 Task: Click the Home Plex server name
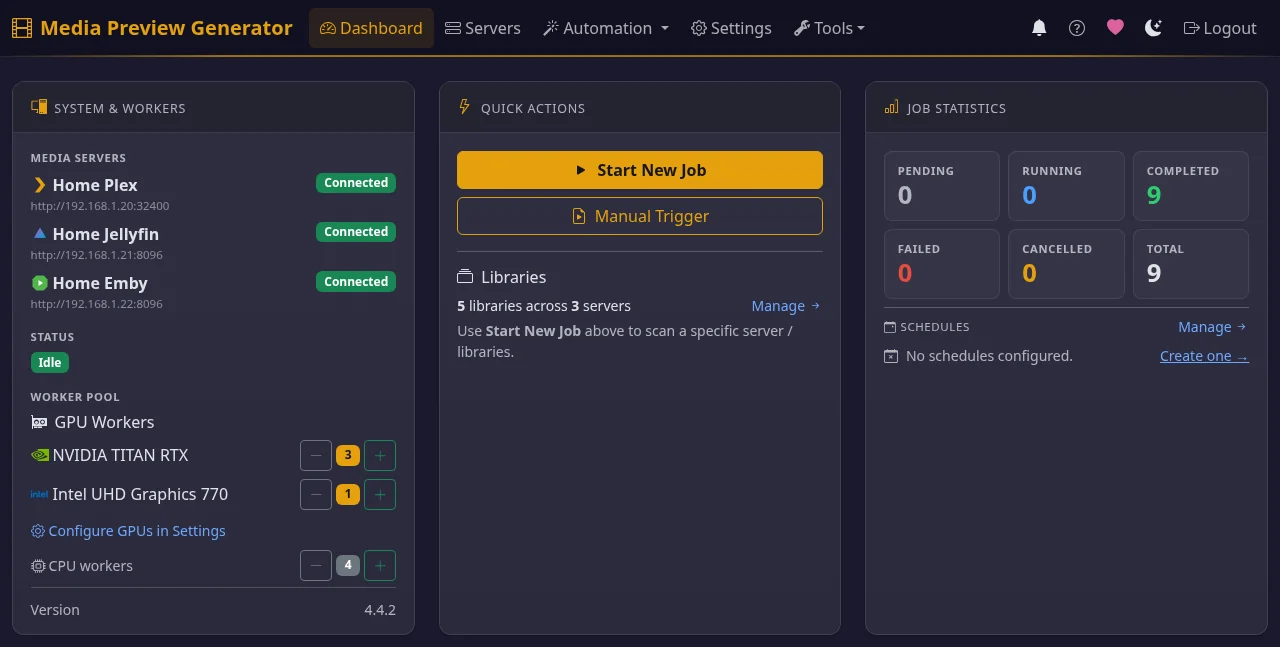click(95, 185)
